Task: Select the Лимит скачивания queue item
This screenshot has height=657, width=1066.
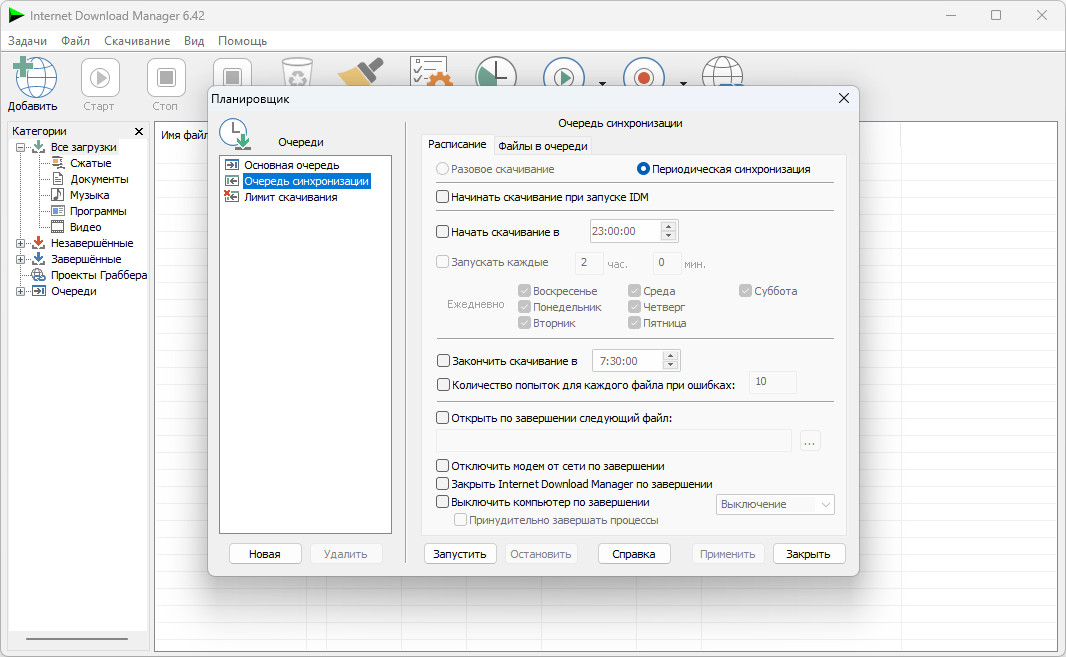Action: pos(290,197)
